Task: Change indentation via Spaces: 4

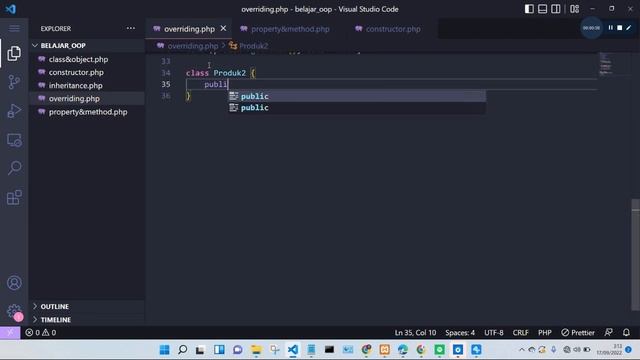Action: click(x=460, y=333)
